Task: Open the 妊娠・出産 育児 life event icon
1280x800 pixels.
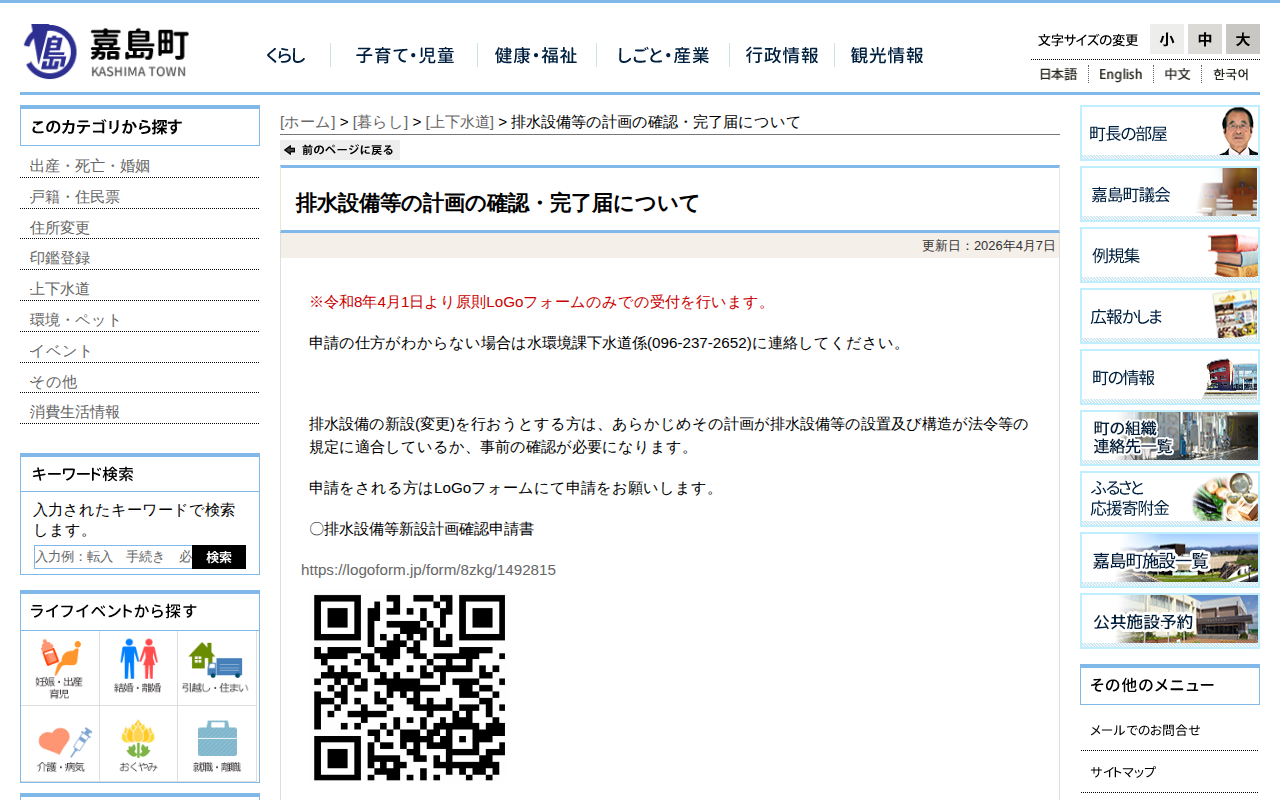Action: [59, 668]
